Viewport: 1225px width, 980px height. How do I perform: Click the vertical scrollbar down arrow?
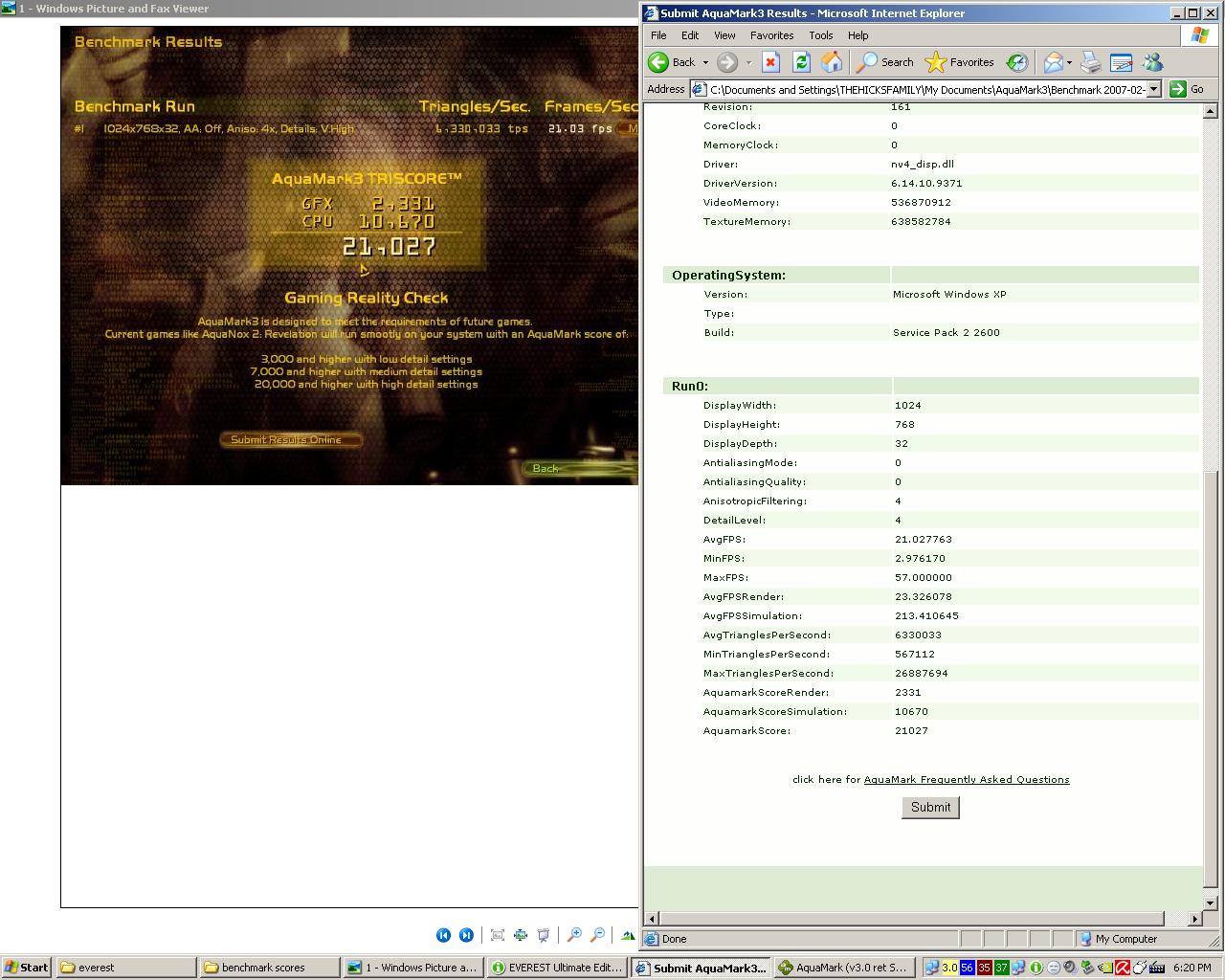(1211, 902)
